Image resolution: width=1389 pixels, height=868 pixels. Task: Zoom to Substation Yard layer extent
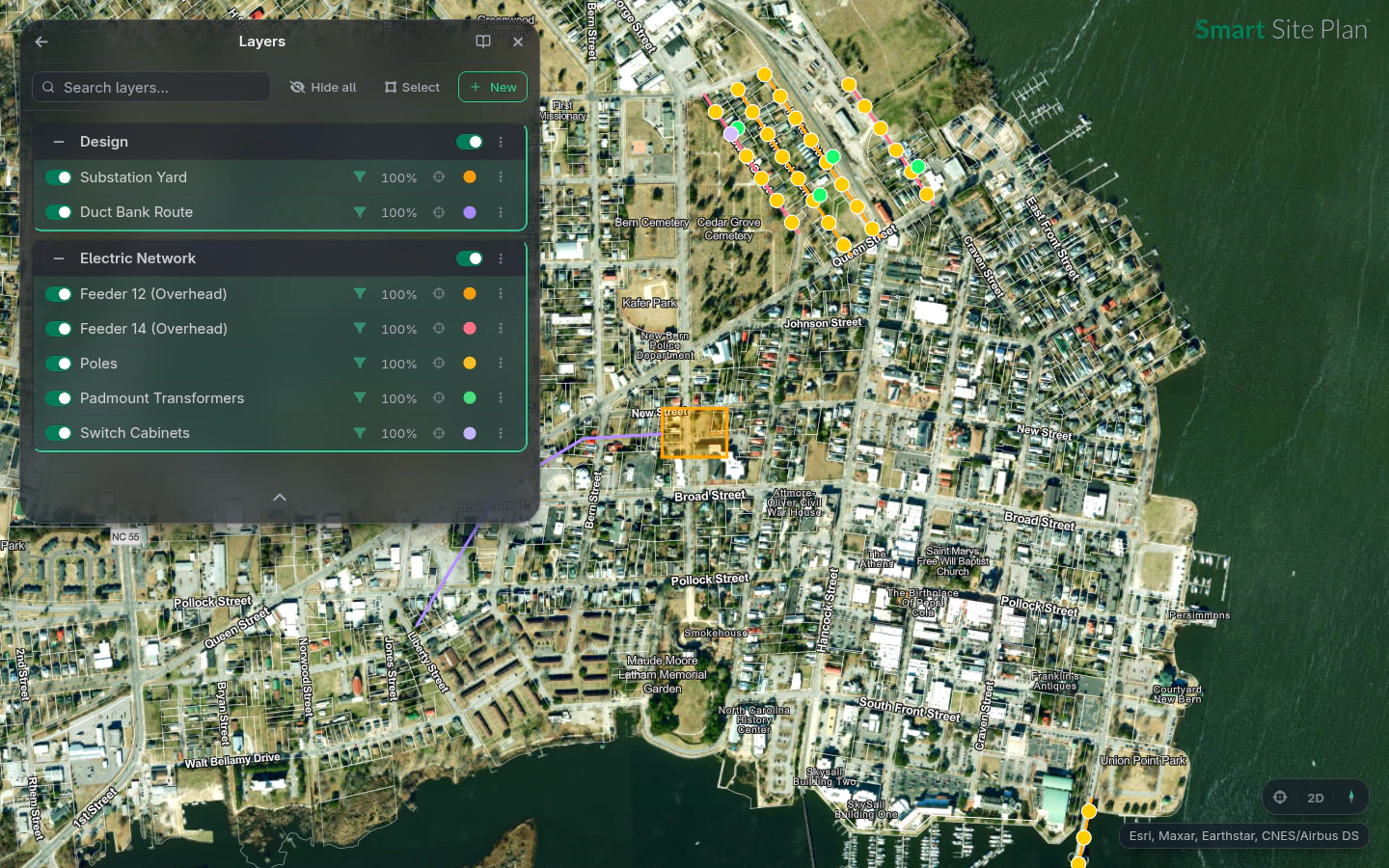click(x=439, y=177)
